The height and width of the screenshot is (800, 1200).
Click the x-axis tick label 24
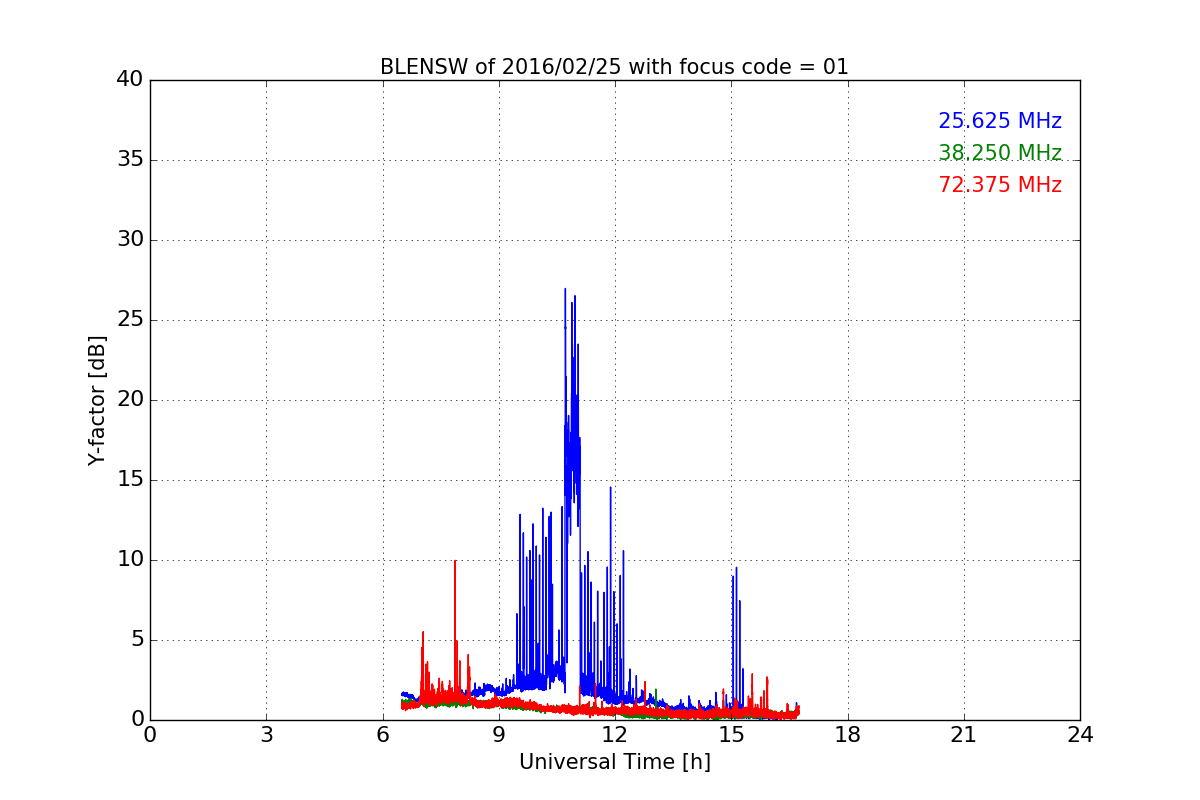[x=1080, y=734]
